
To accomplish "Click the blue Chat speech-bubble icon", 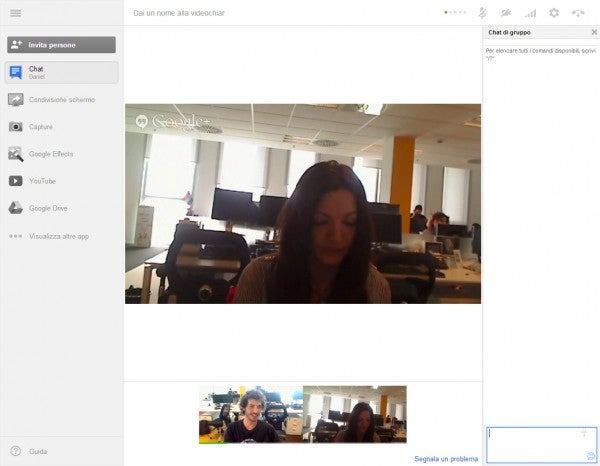I will click(16, 72).
